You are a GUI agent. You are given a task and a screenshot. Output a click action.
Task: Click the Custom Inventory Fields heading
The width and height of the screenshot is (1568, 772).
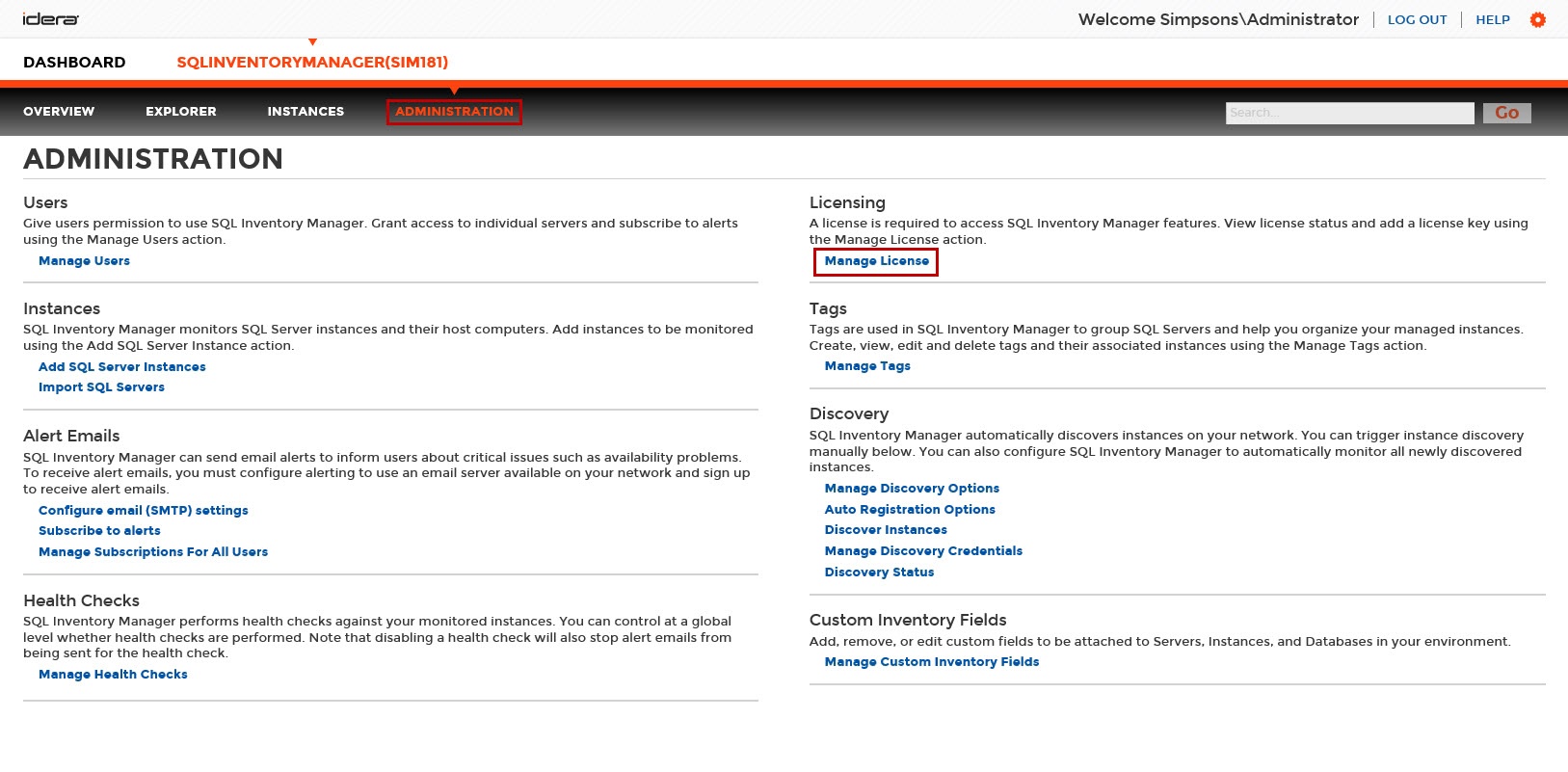(x=908, y=620)
